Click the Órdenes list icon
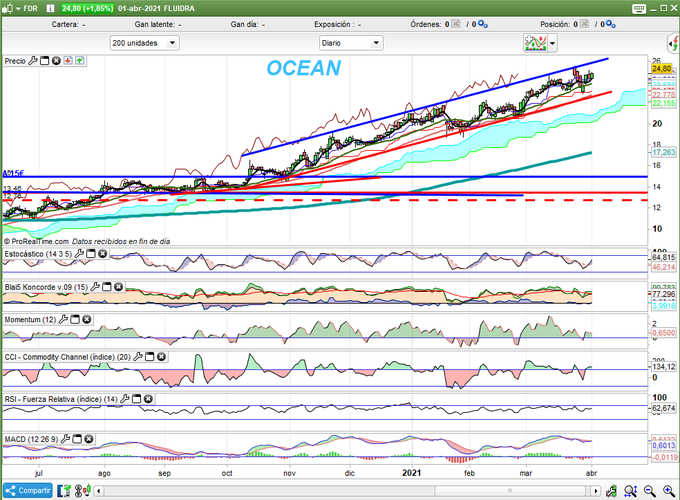680x500 pixels. click(x=456, y=24)
